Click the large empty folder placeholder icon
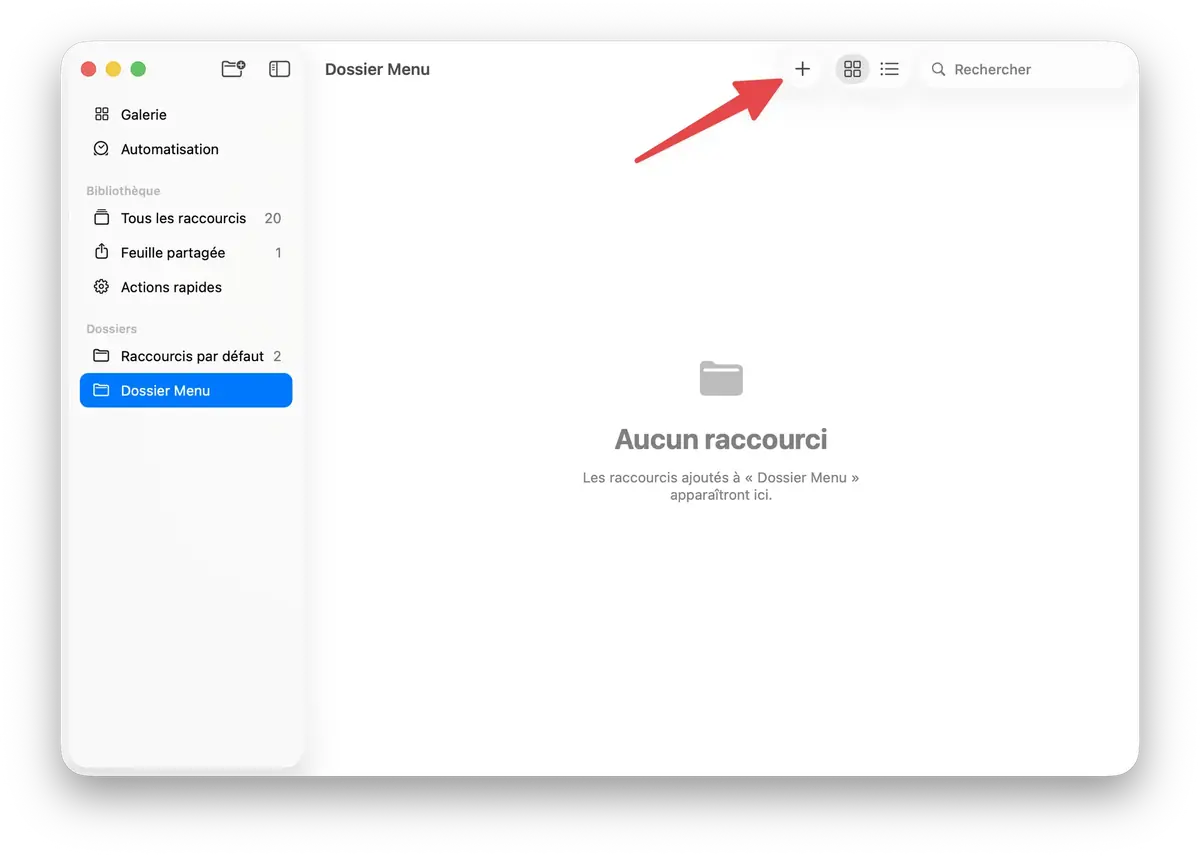 (x=721, y=378)
